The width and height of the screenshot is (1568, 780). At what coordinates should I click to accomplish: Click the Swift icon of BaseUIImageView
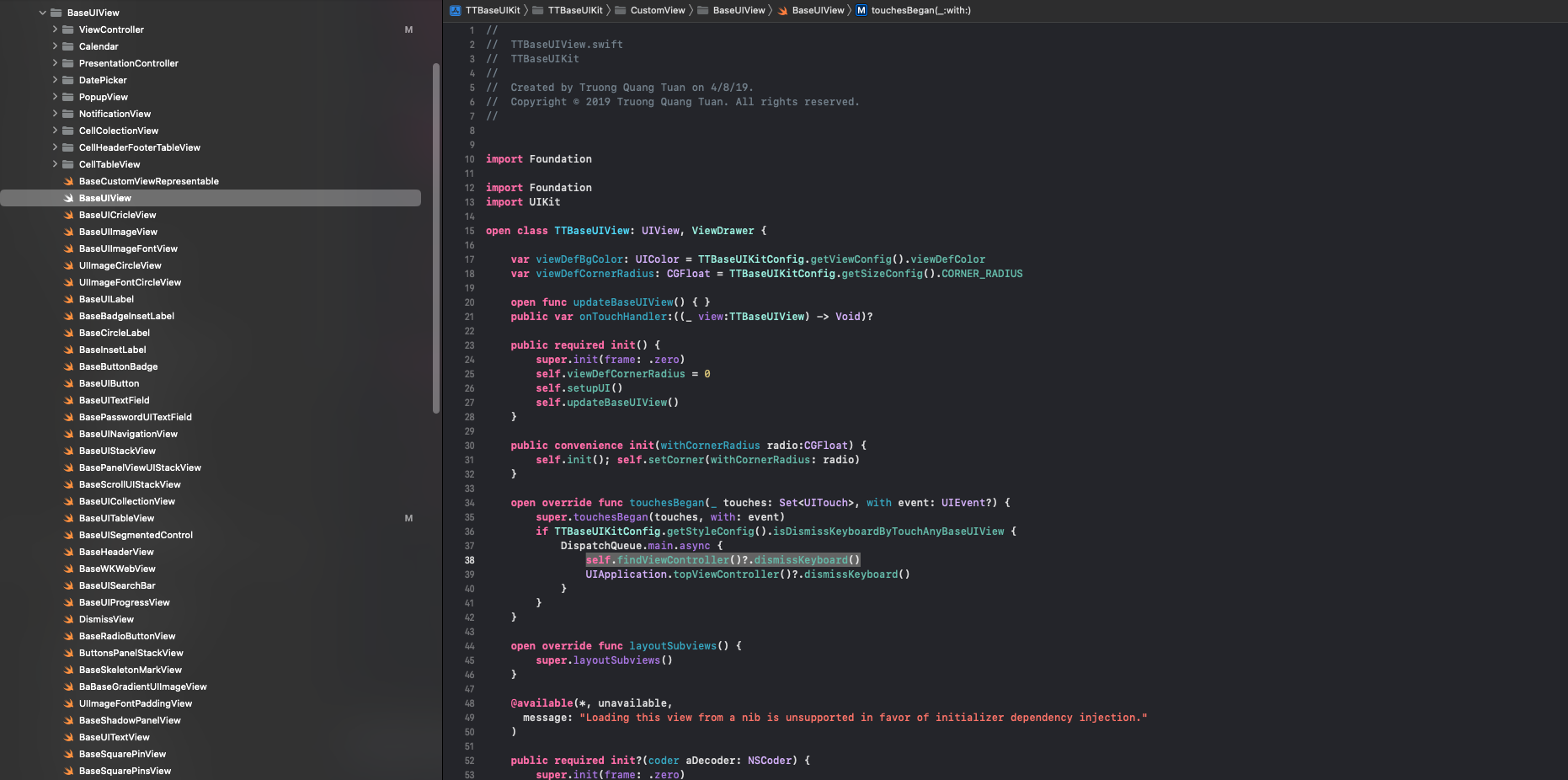(69, 232)
